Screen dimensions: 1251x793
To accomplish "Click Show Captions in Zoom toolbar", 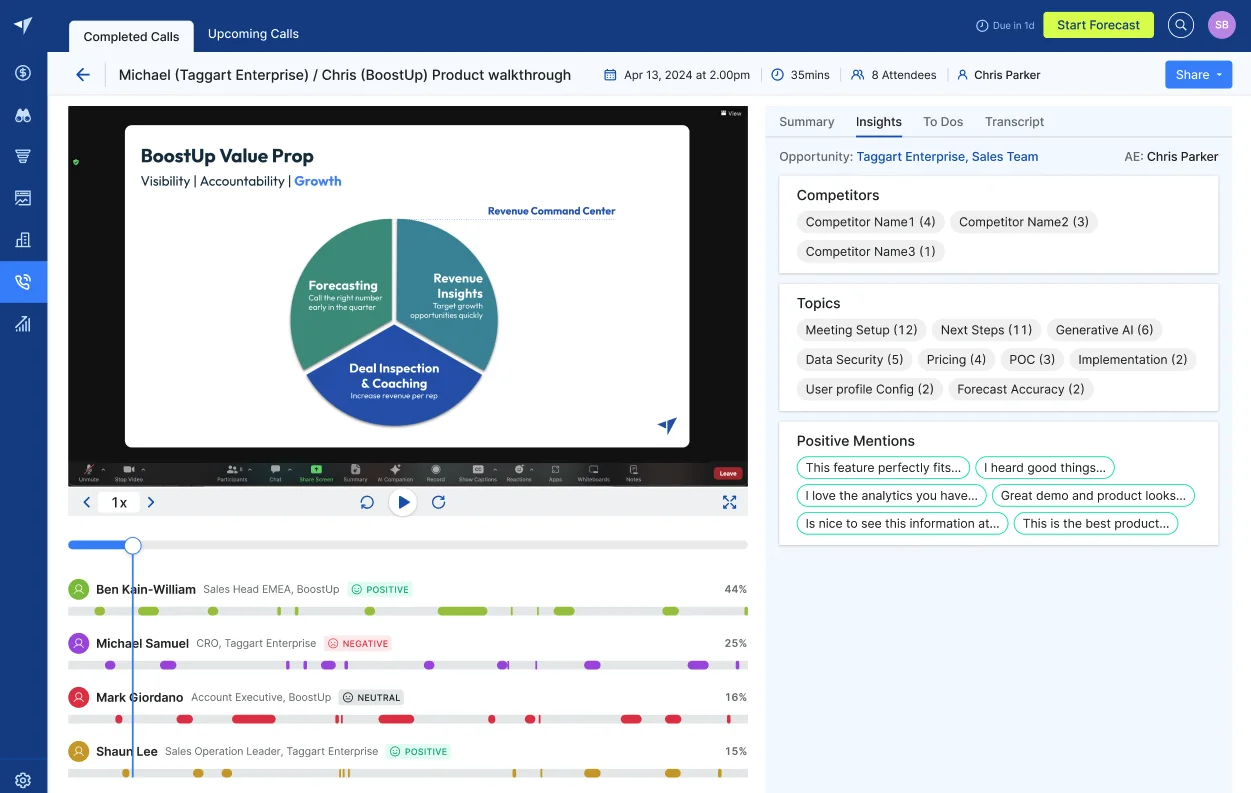I will click(478, 473).
